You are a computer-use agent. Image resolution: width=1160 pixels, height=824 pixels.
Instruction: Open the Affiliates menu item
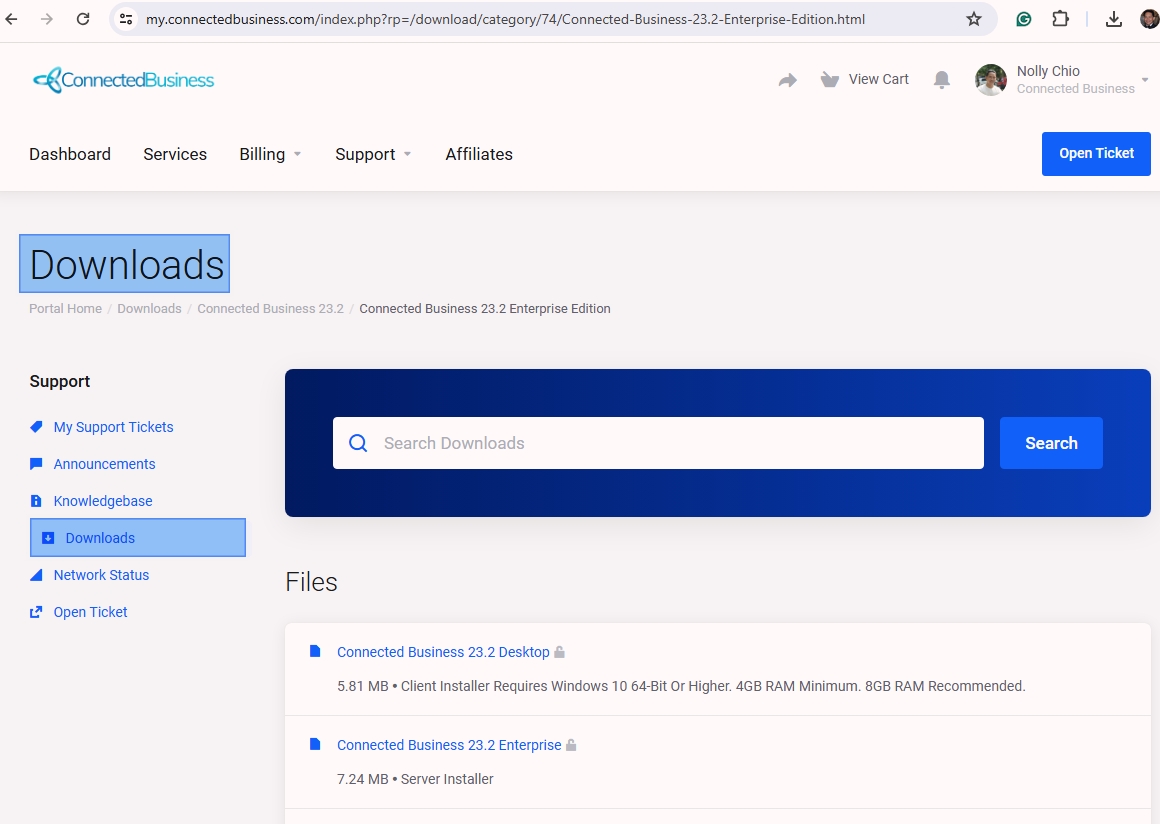click(x=479, y=154)
